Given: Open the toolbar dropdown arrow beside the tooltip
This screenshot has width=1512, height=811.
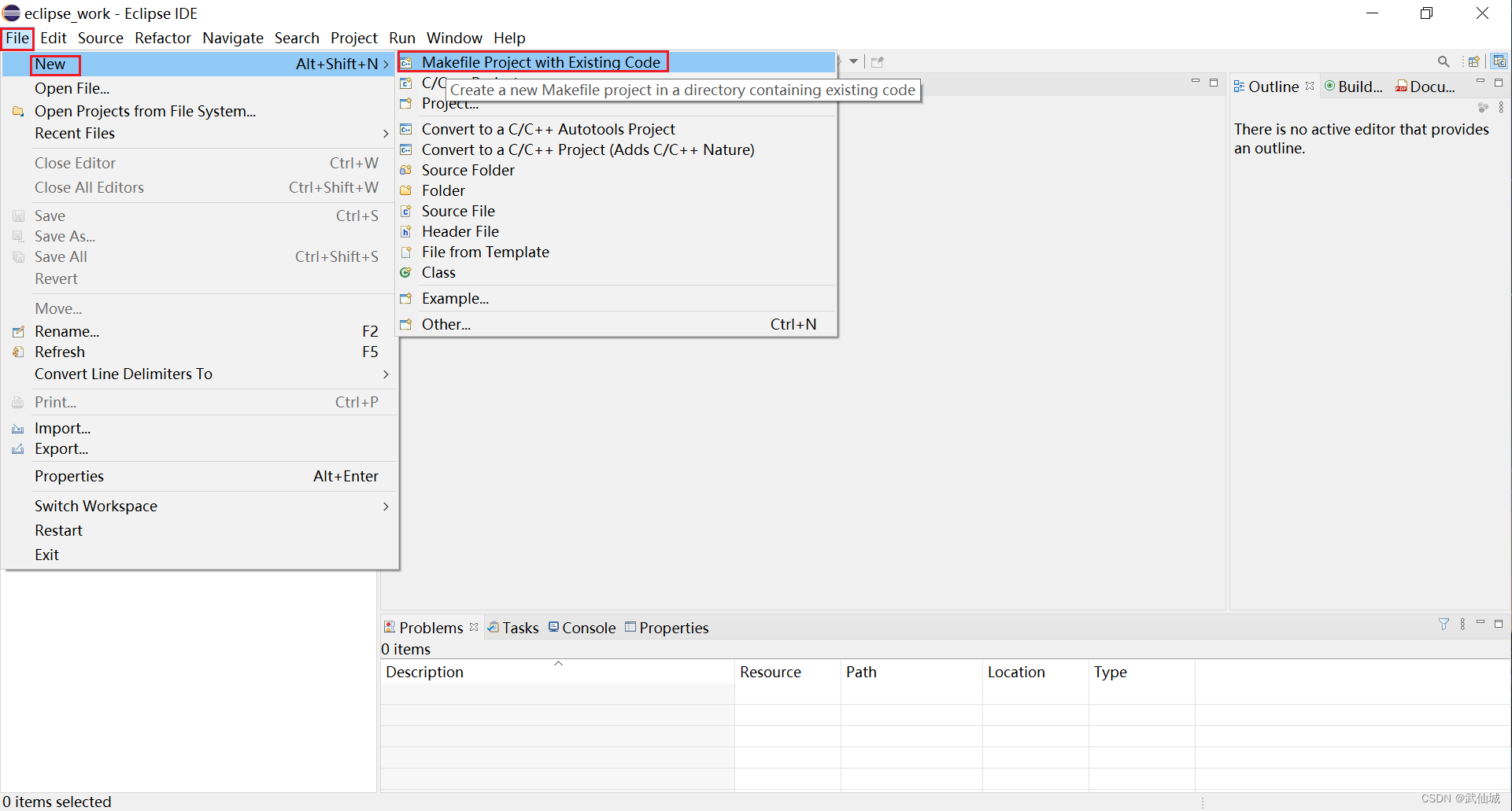Looking at the screenshot, I should (853, 61).
